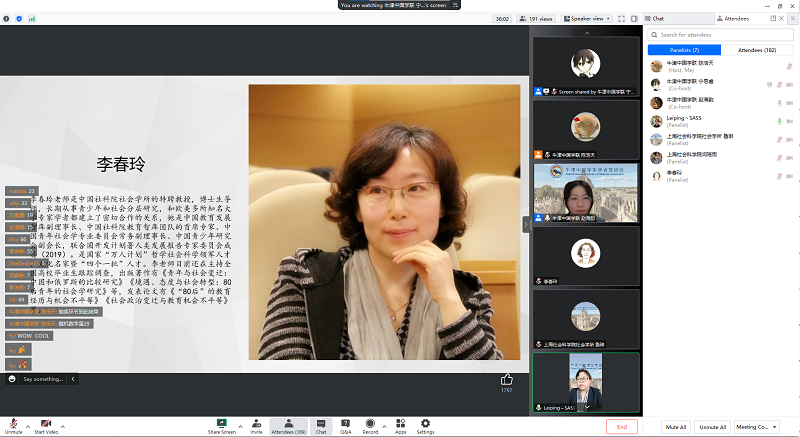This screenshot has width=800, height=437.
Task: Click the Search for attendees field
Action: (720, 35)
